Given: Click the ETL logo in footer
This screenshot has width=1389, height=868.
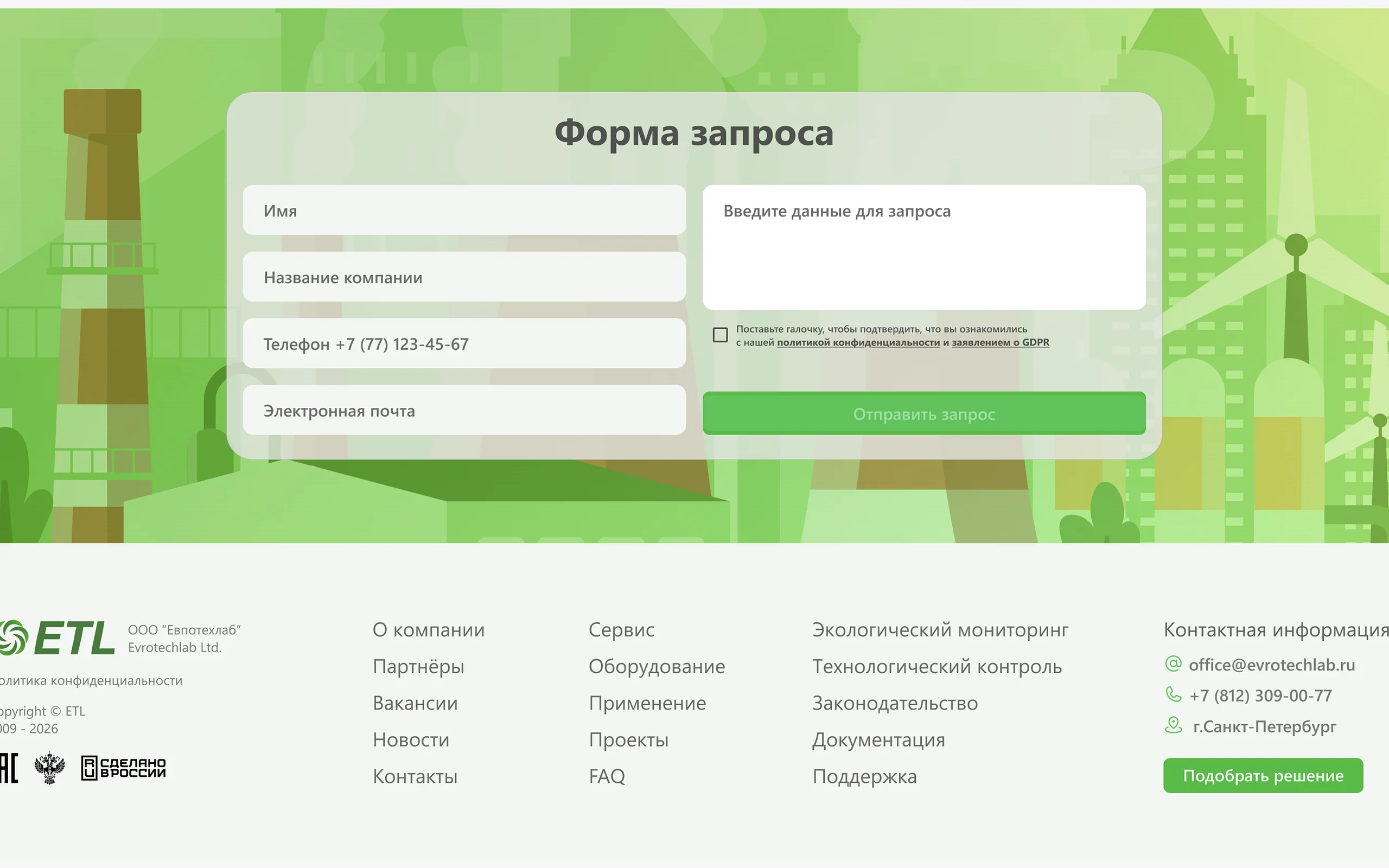Looking at the screenshot, I should 56,637.
